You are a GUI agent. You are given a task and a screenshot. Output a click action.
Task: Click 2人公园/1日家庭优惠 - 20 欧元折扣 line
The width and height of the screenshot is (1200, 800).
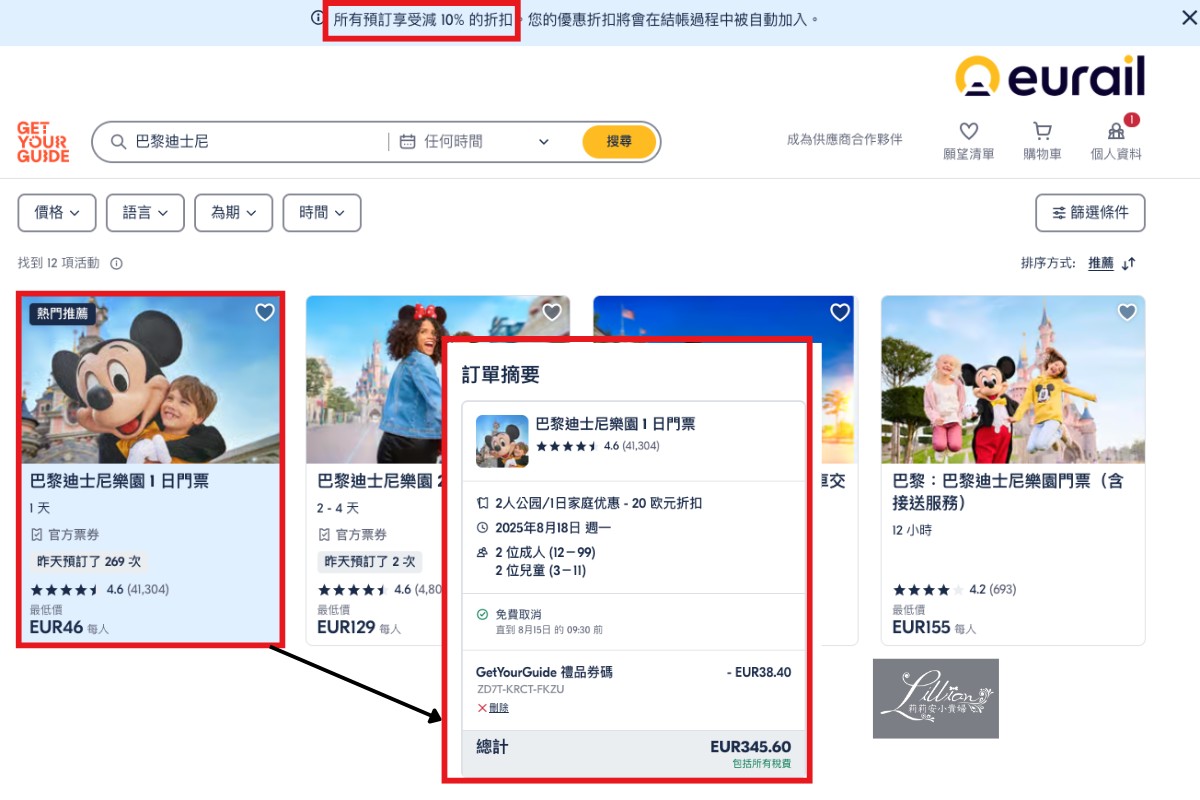598,503
